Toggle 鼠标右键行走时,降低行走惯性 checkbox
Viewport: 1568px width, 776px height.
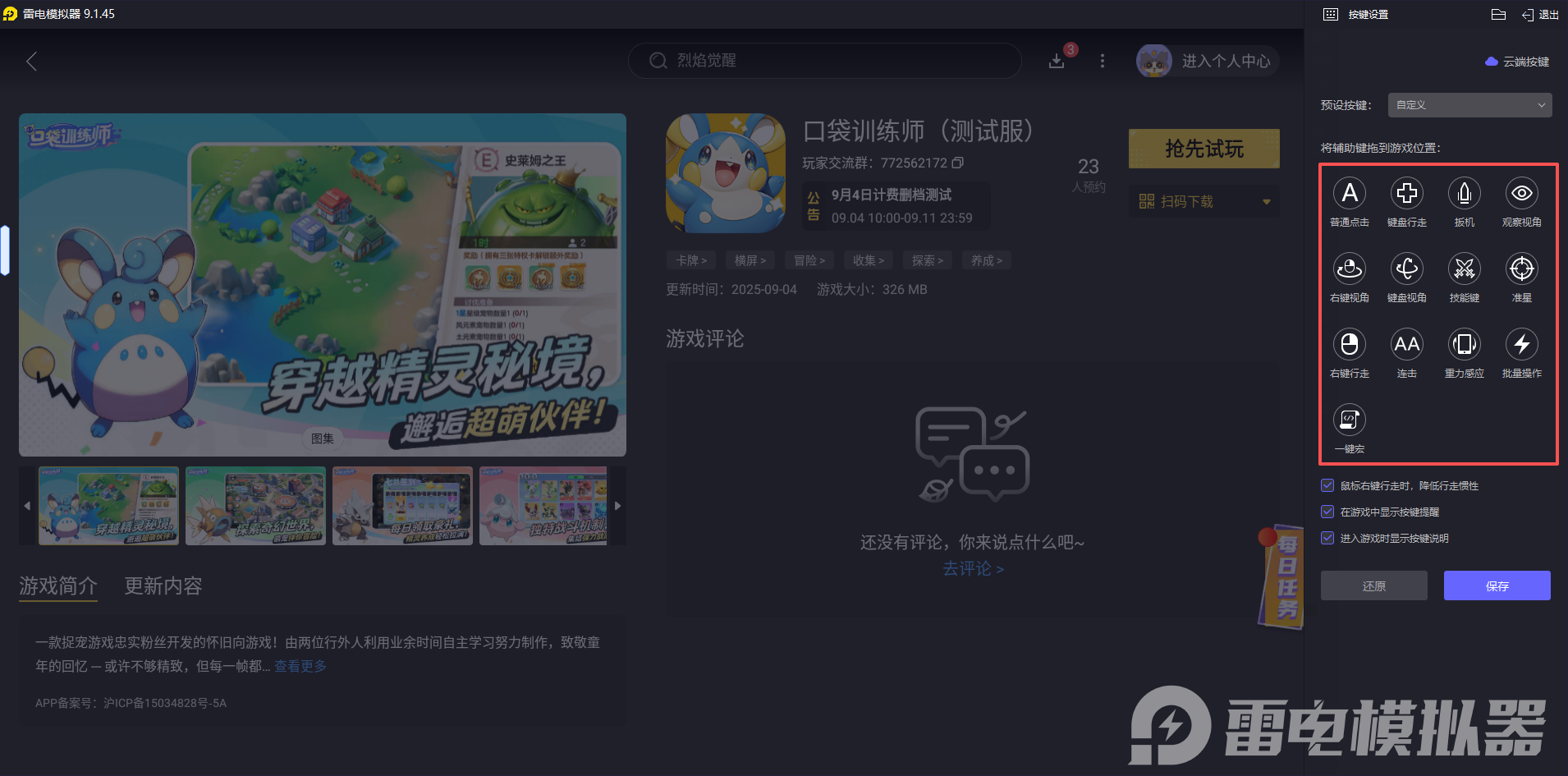(x=1327, y=485)
